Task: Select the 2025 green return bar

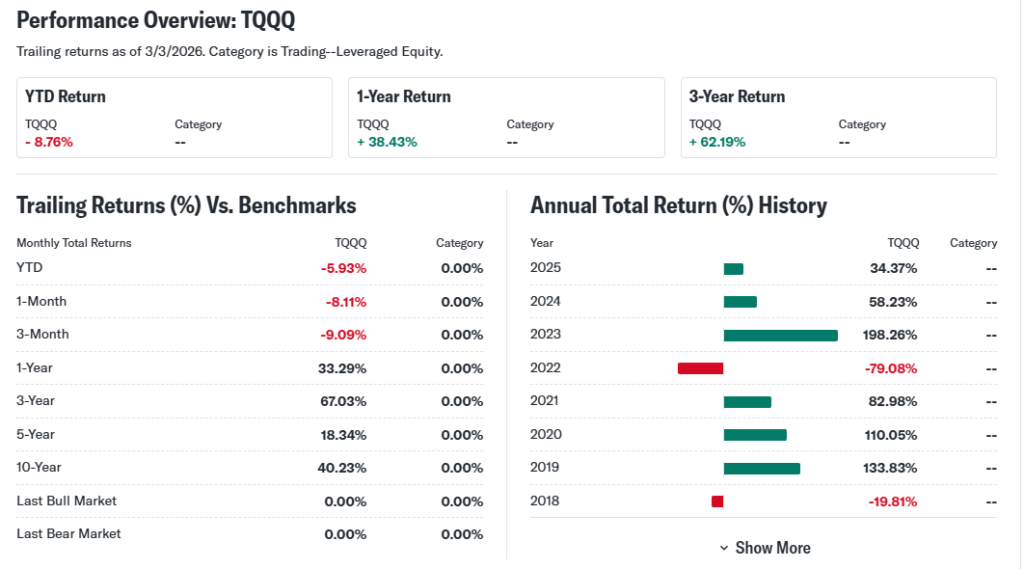Action: 733,268
